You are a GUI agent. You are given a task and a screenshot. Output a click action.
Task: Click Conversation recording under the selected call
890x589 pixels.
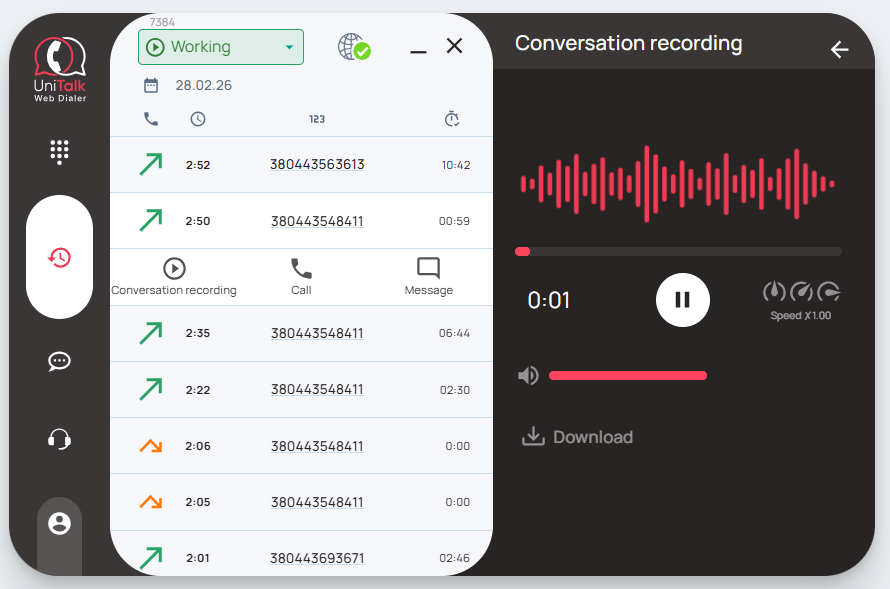click(x=174, y=276)
